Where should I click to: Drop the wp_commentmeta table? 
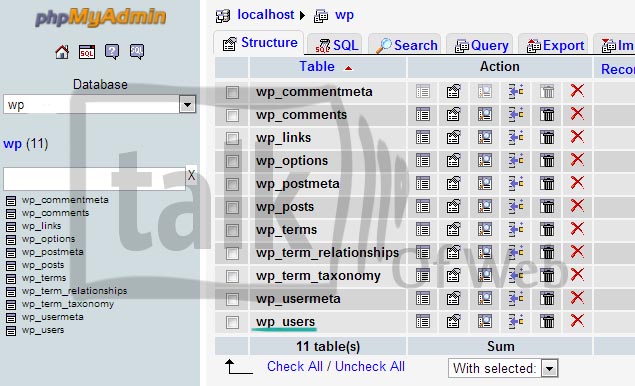coord(577,91)
